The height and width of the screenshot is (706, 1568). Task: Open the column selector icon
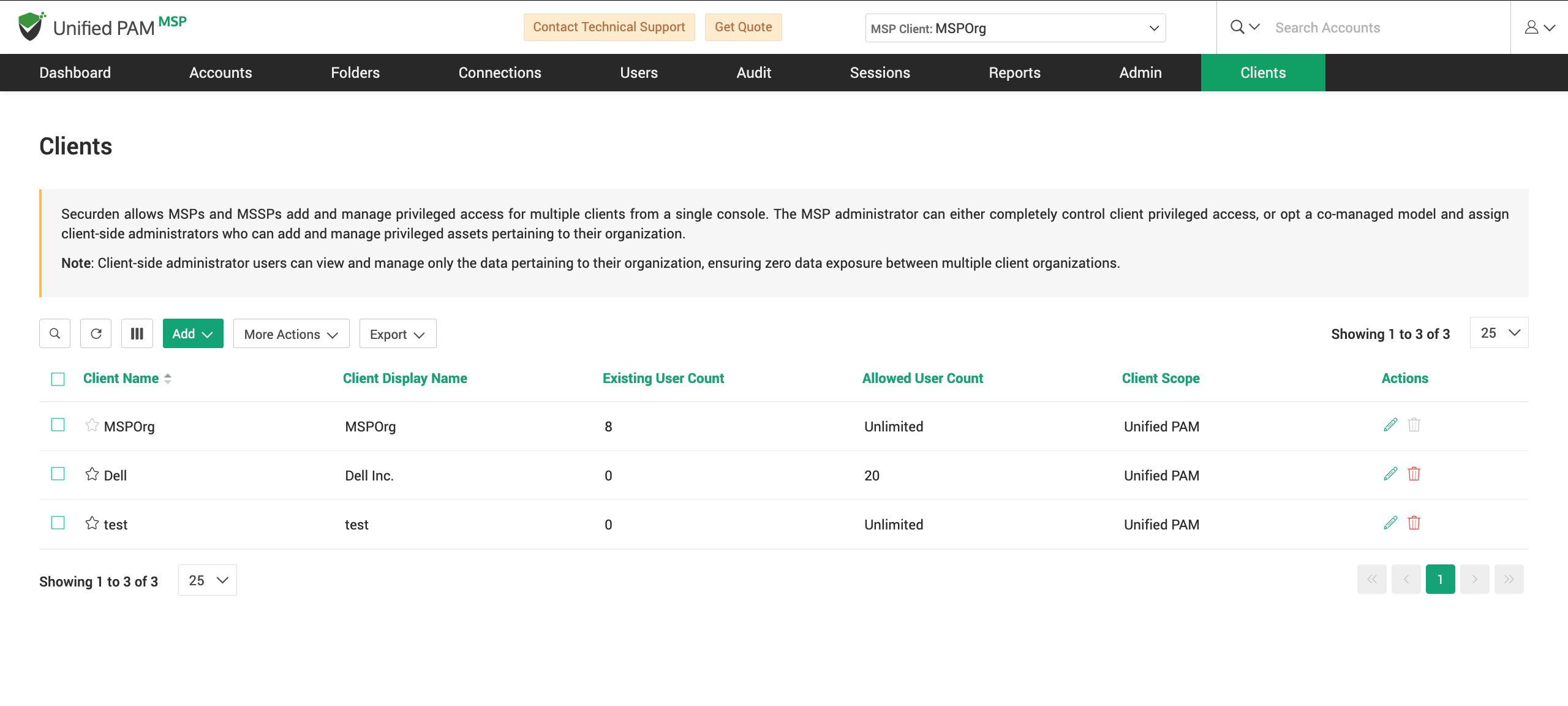tap(137, 333)
